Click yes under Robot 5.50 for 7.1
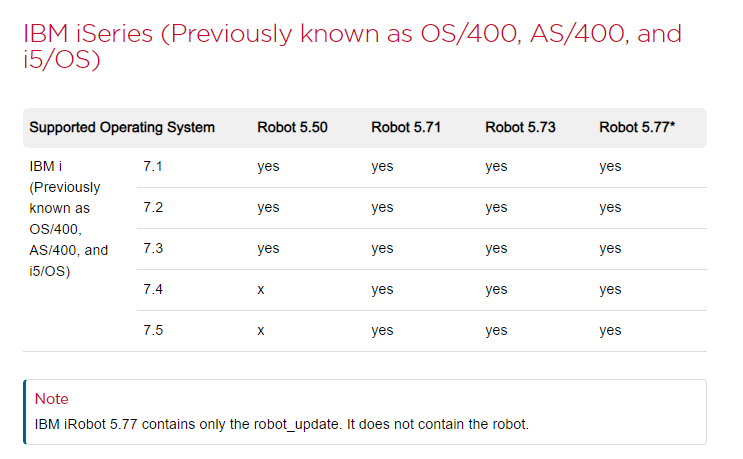 [x=268, y=167]
